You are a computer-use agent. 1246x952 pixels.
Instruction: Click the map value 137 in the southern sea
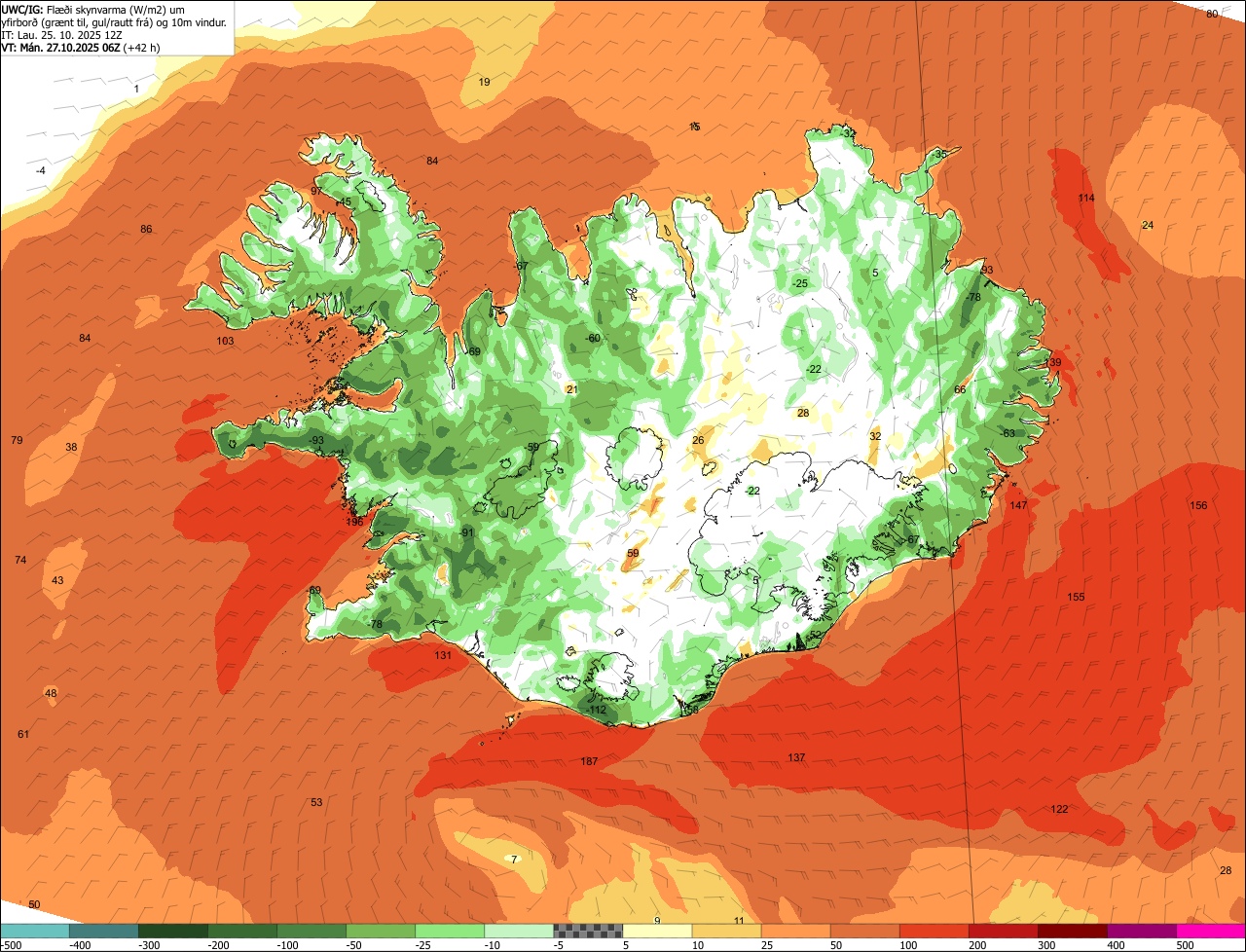click(x=796, y=757)
